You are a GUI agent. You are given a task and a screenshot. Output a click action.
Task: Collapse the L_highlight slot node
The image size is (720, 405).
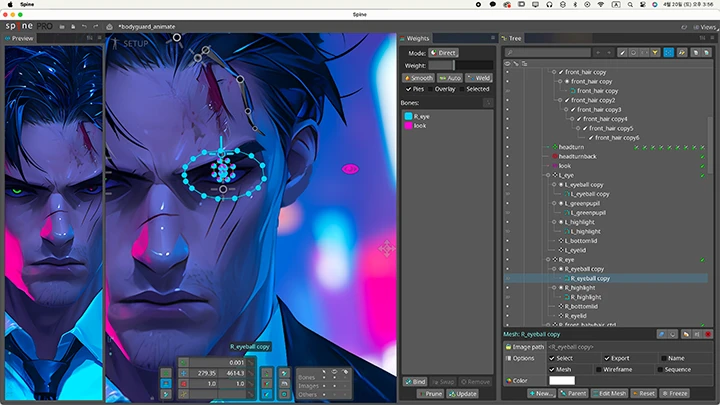554,222
